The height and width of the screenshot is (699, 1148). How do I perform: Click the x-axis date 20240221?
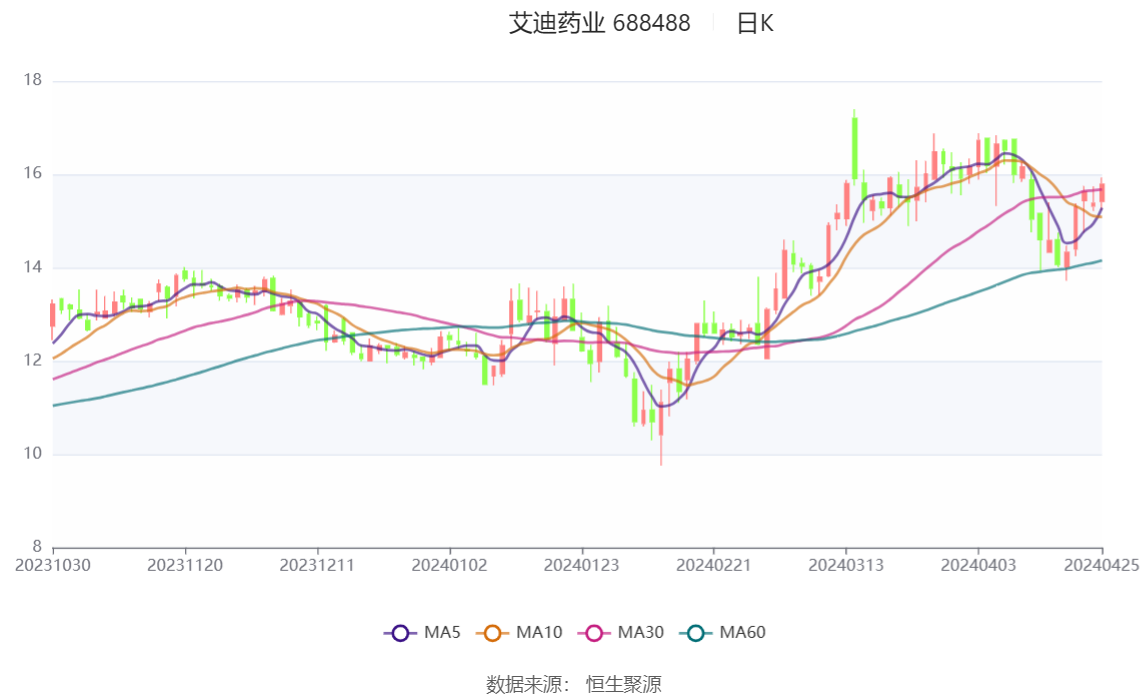(x=714, y=565)
